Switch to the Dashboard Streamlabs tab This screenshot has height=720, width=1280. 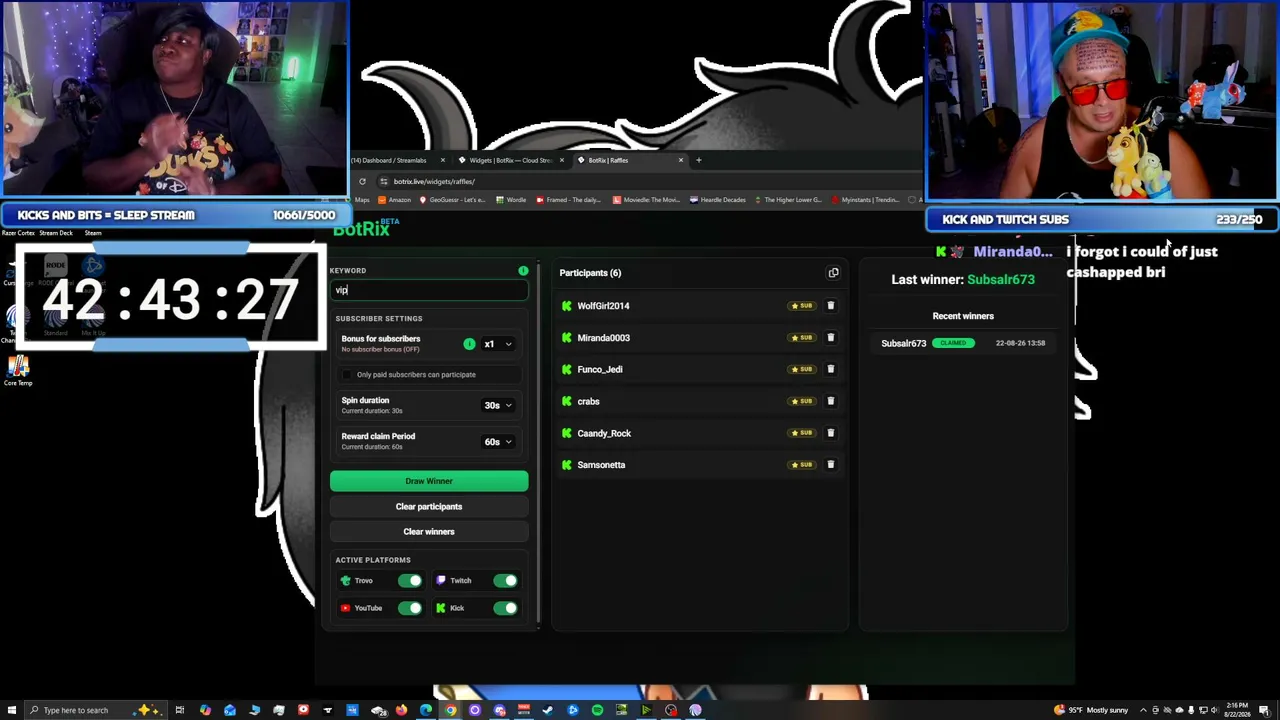[398, 160]
